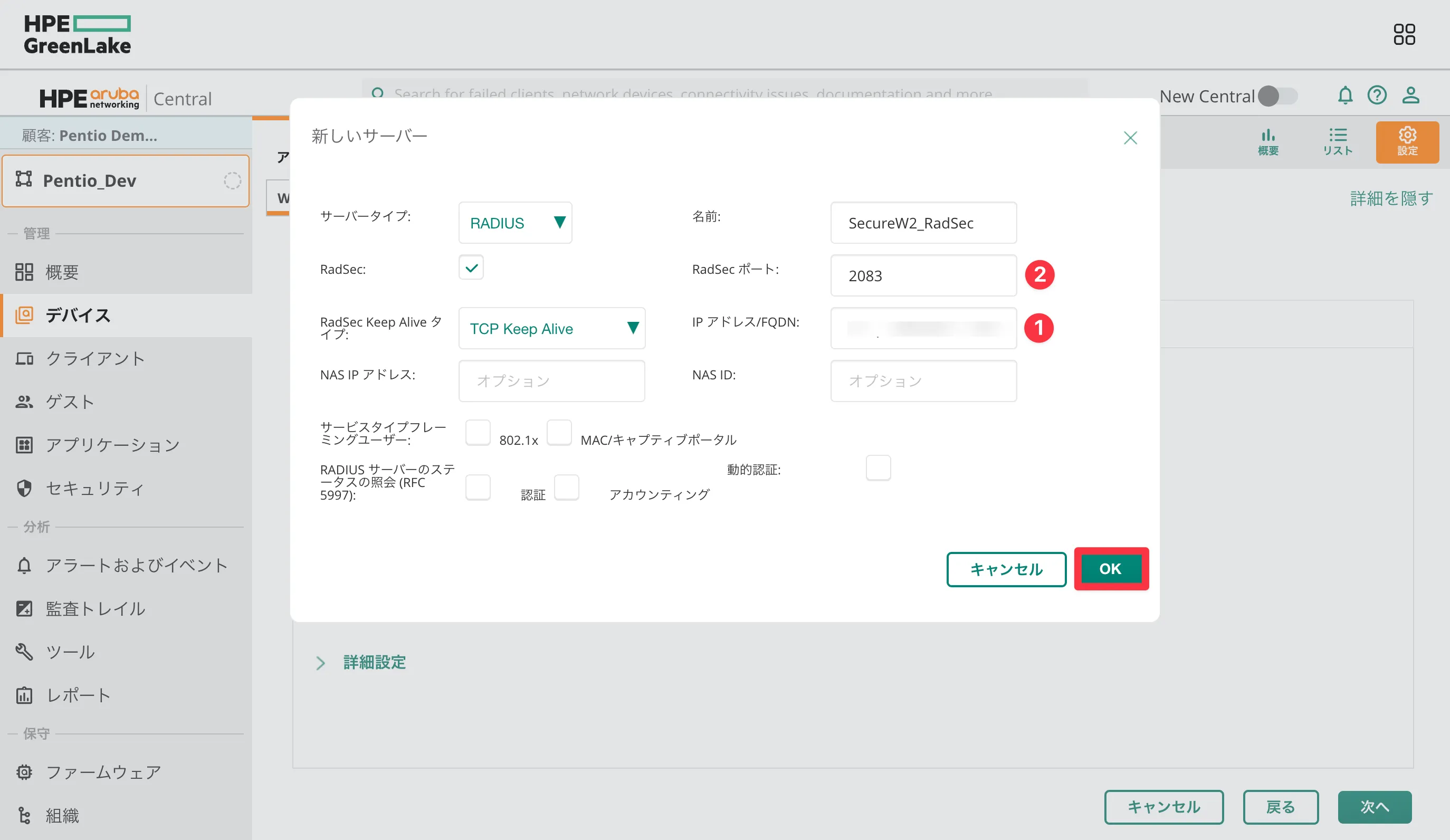Expand the 詳細設定 section
1450x840 pixels.
click(x=373, y=663)
